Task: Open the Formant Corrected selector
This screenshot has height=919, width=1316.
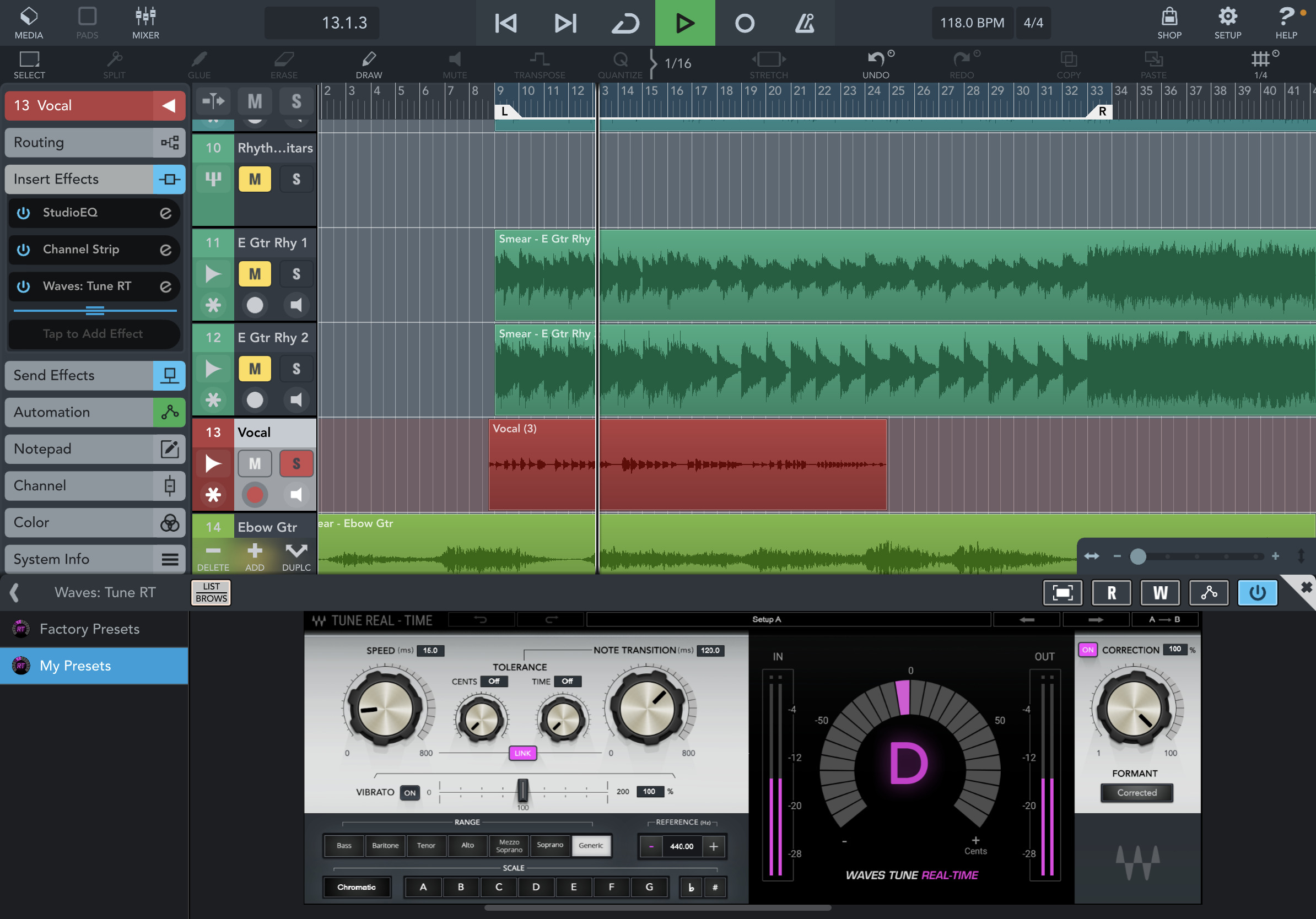Action: coord(1136,792)
